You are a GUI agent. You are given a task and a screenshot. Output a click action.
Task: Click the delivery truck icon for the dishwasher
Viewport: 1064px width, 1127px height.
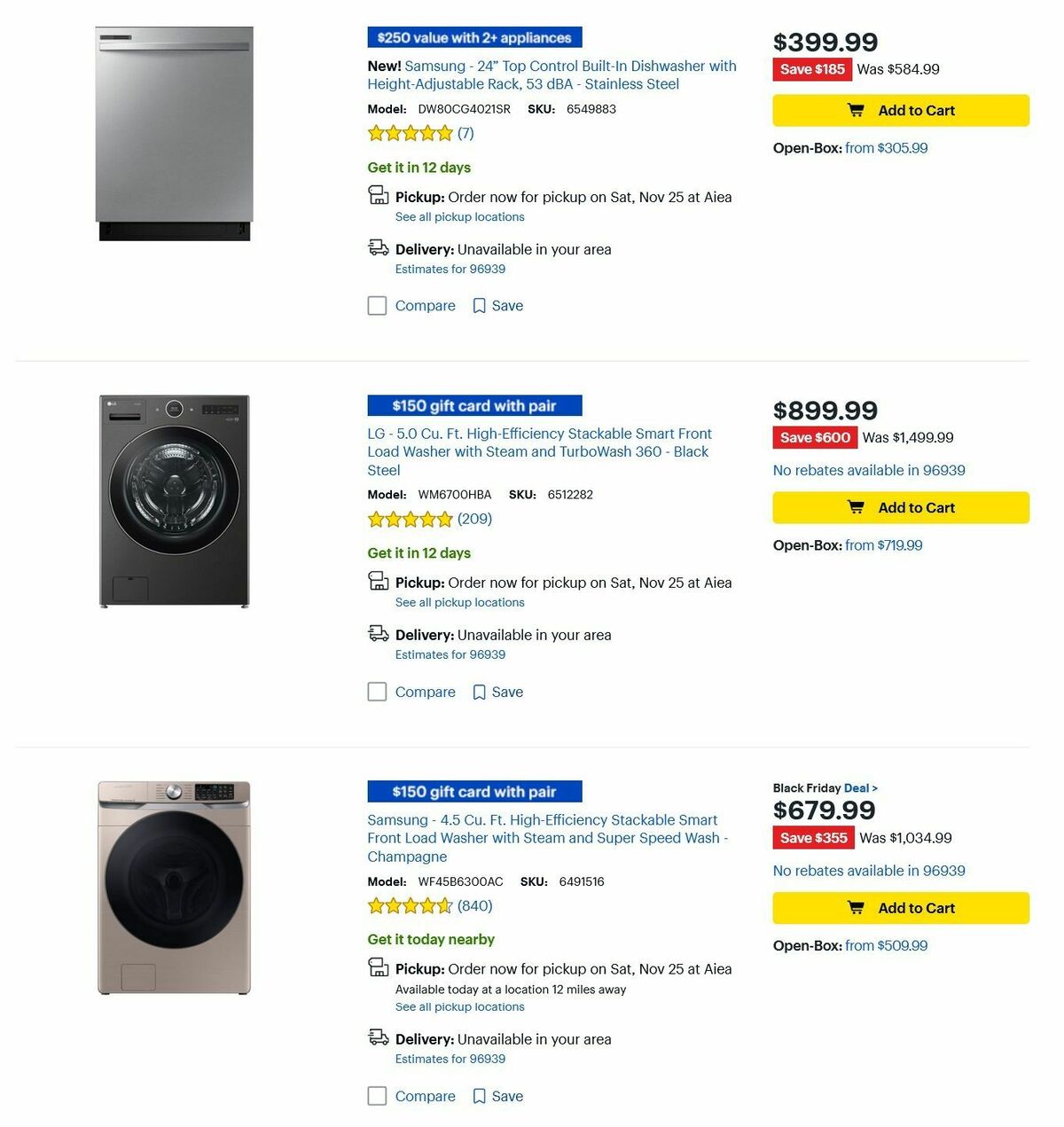tap(378, 247)
